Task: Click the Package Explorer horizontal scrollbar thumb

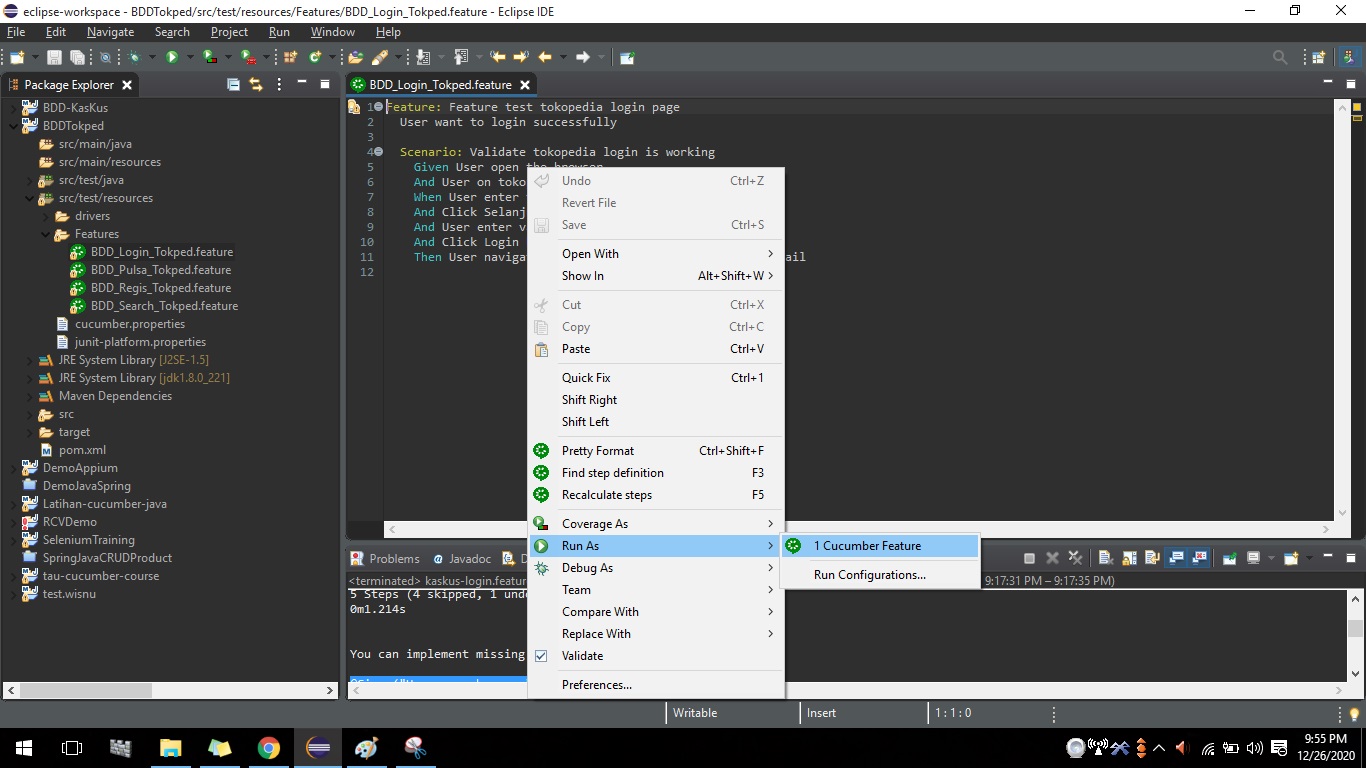Action: [86, 690]
